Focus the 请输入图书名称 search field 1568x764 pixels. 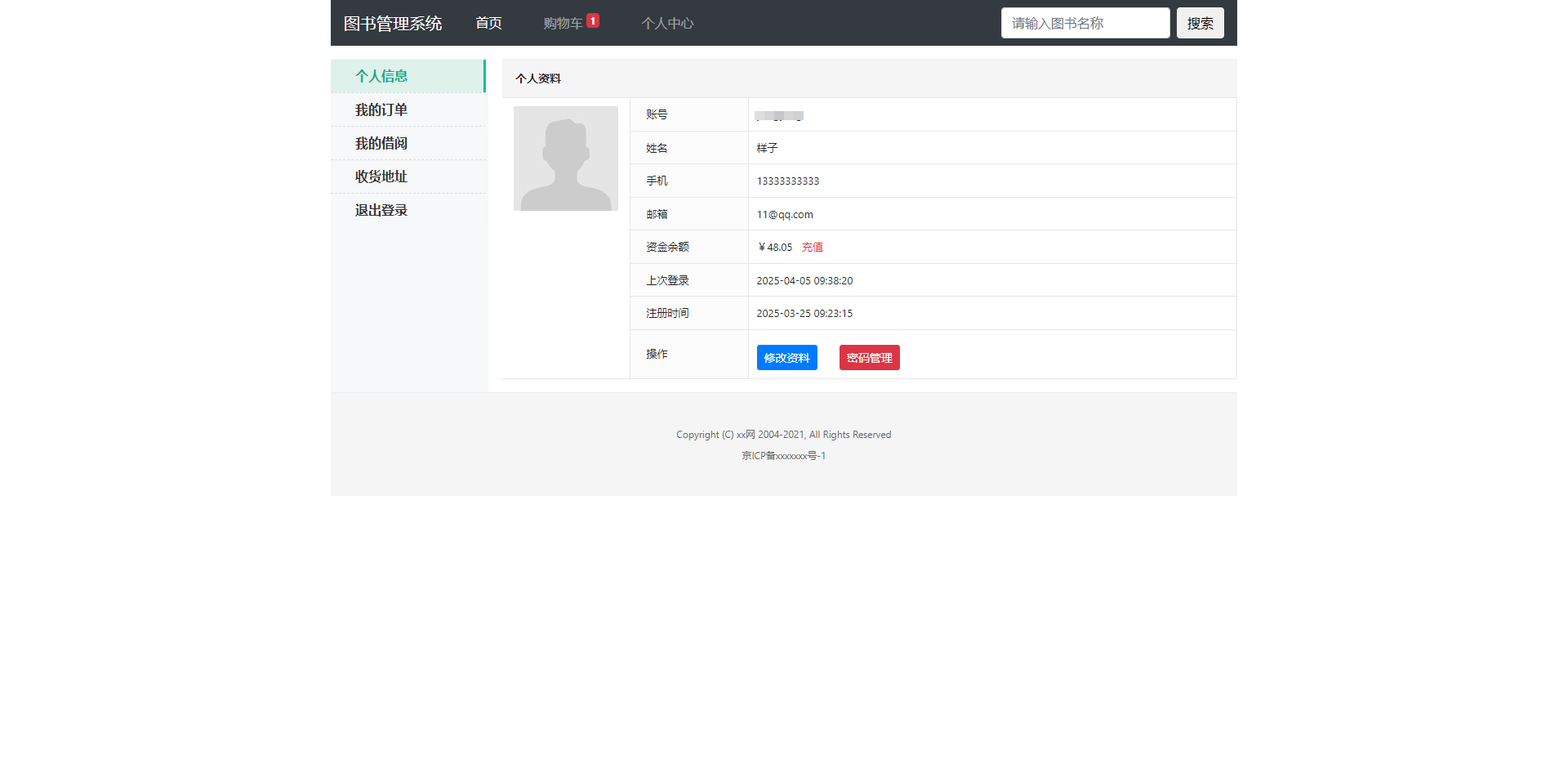1085,23
